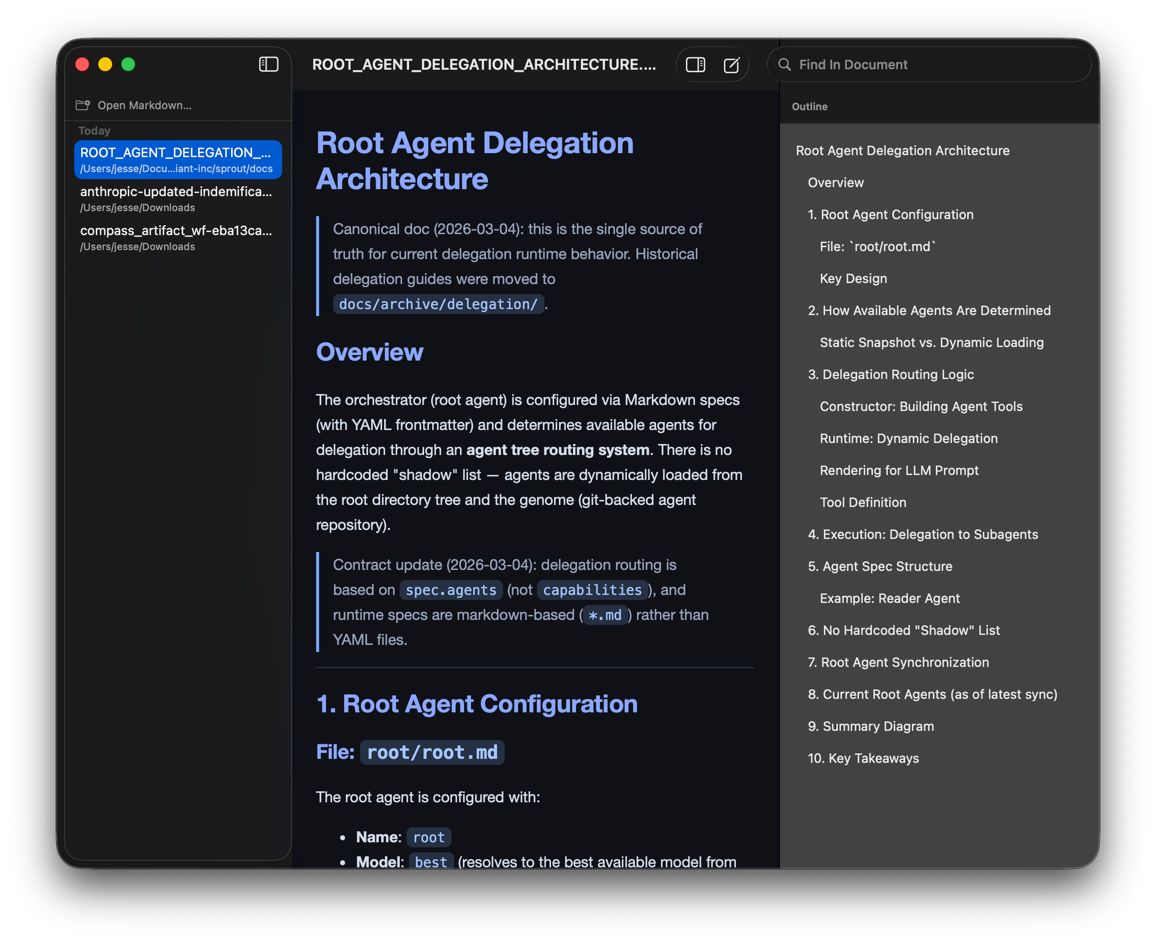Enter full screen with the green window button
The image size is (1156, 943).
[128, 63]
